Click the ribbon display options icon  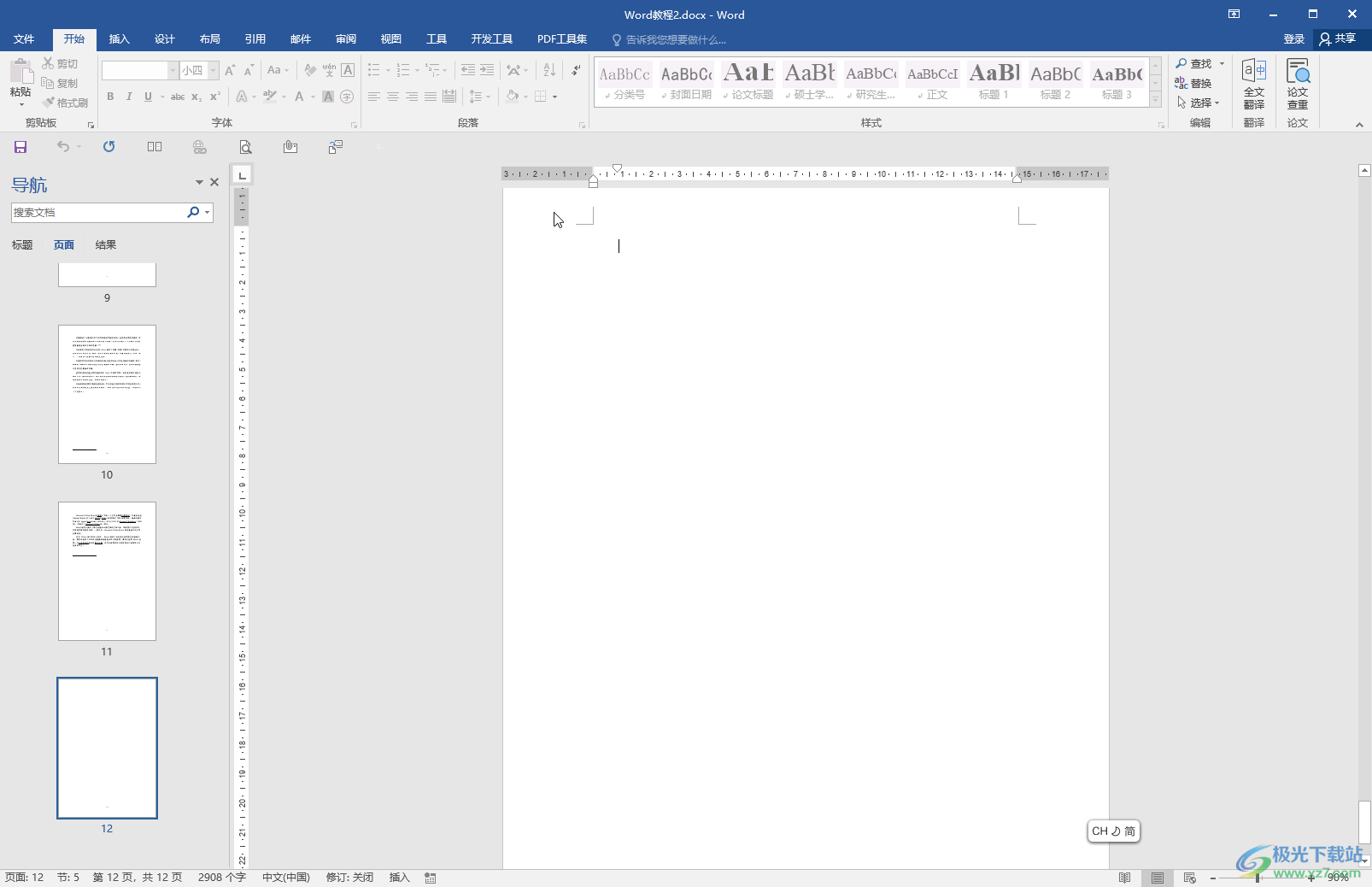[1234, 14]
